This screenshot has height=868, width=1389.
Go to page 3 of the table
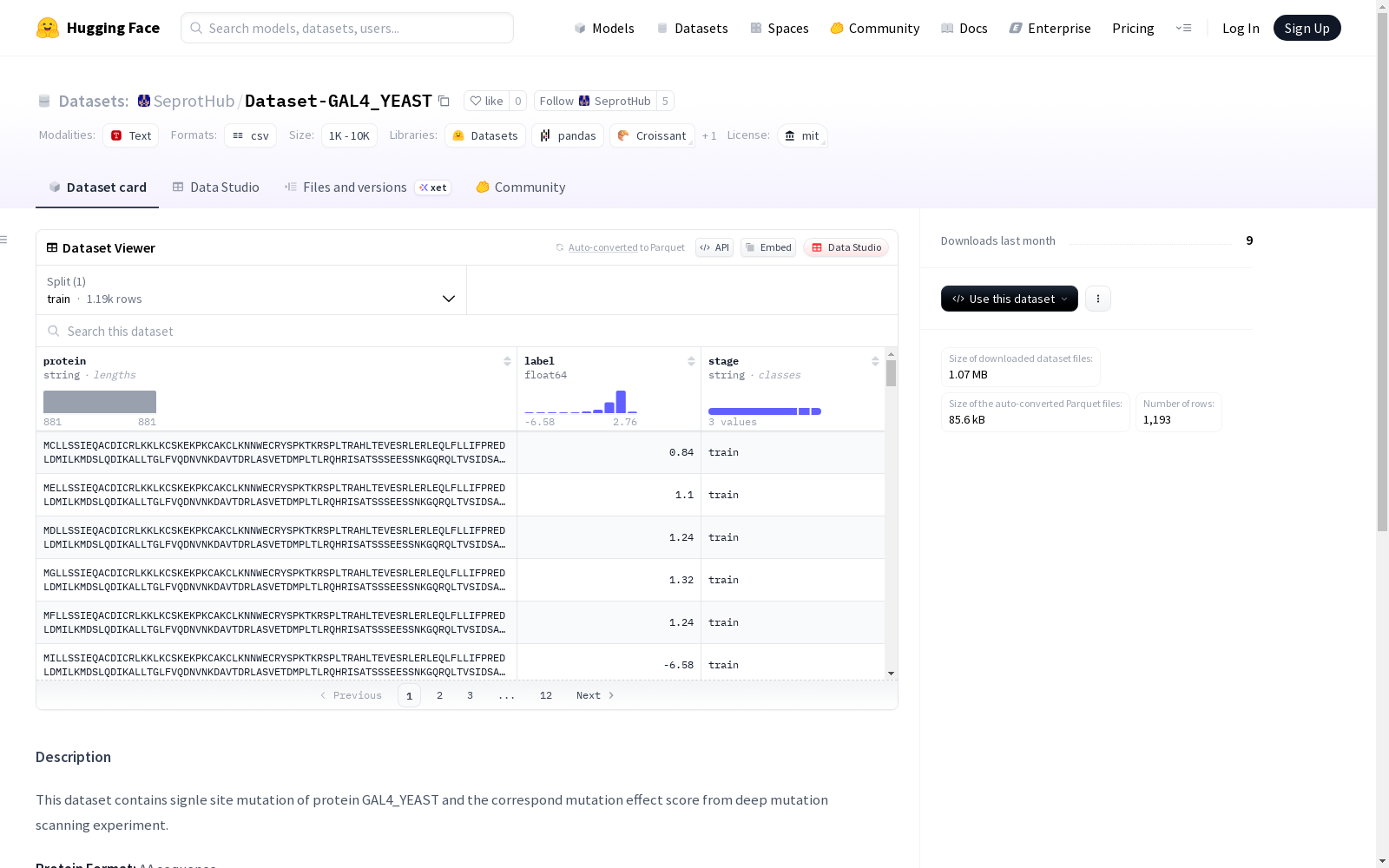pos(471,695)
